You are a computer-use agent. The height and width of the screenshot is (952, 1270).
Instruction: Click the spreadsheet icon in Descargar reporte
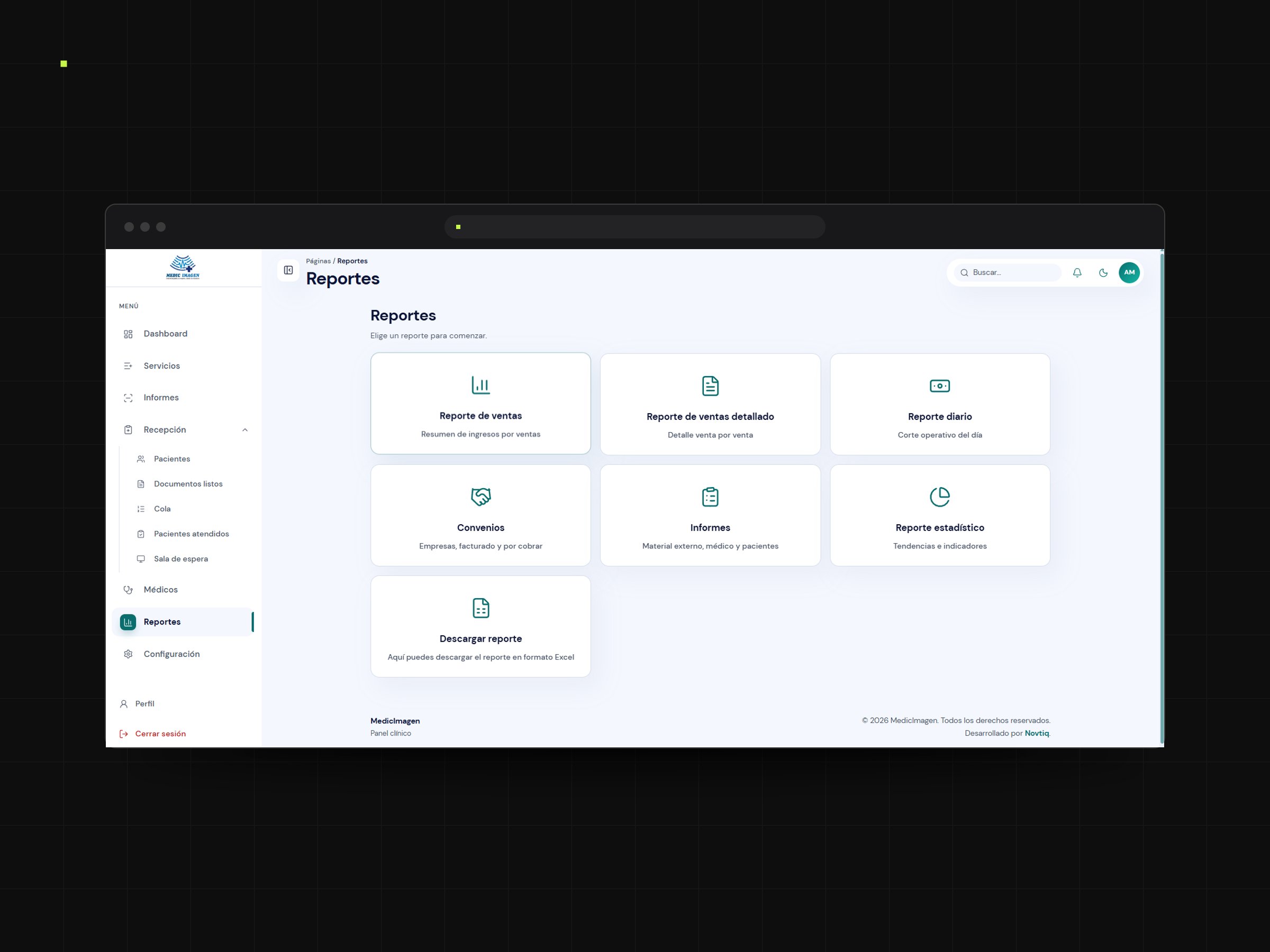coord(480,608)
